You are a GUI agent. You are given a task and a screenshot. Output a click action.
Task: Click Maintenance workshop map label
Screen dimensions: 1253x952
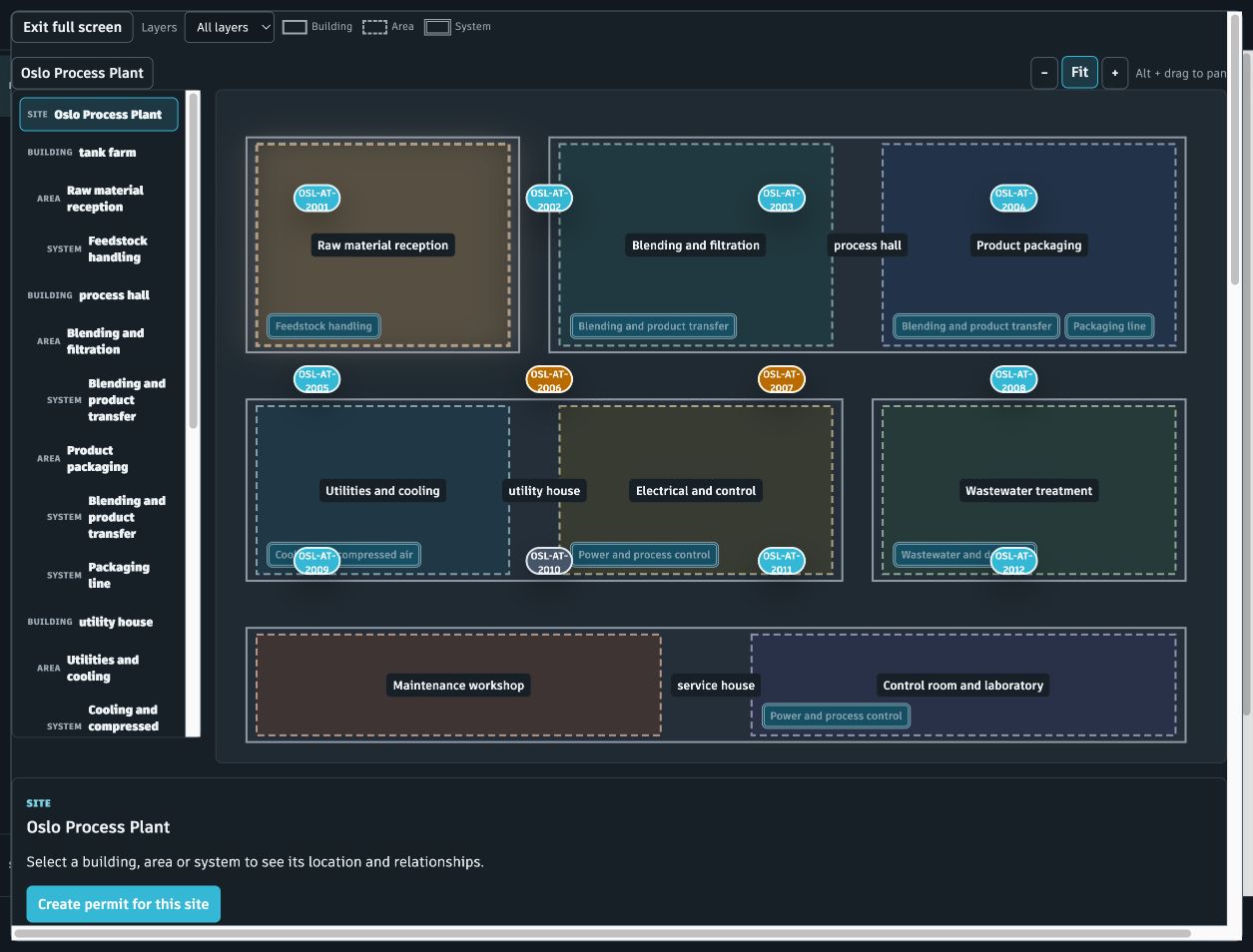click(458, 686)
